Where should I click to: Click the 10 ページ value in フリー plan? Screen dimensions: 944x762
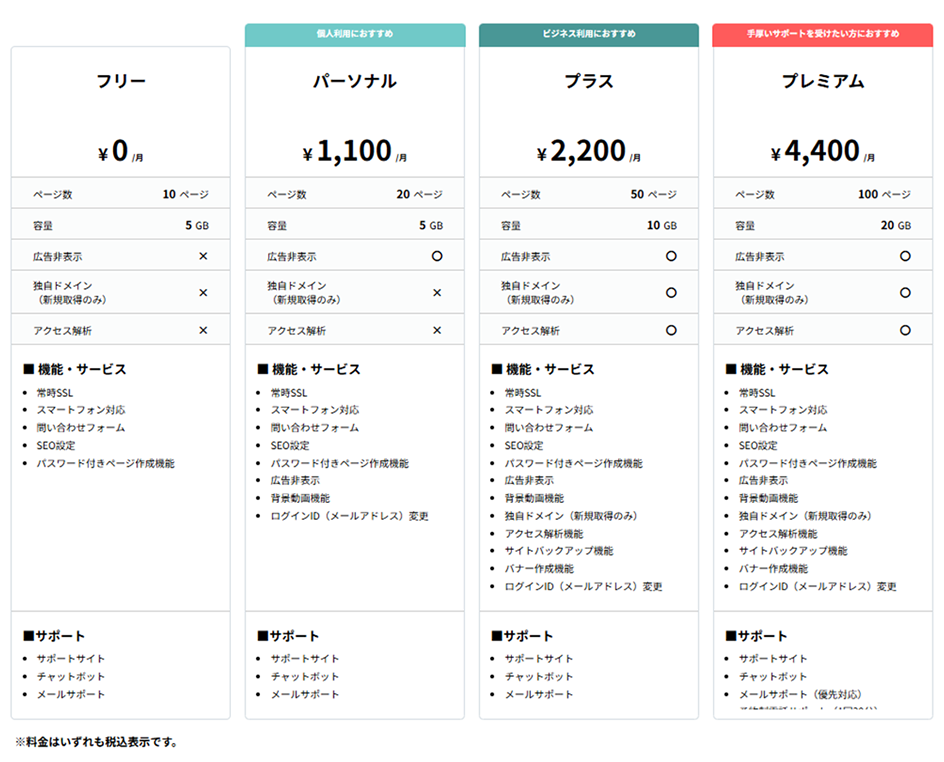[x=185, y=194]
